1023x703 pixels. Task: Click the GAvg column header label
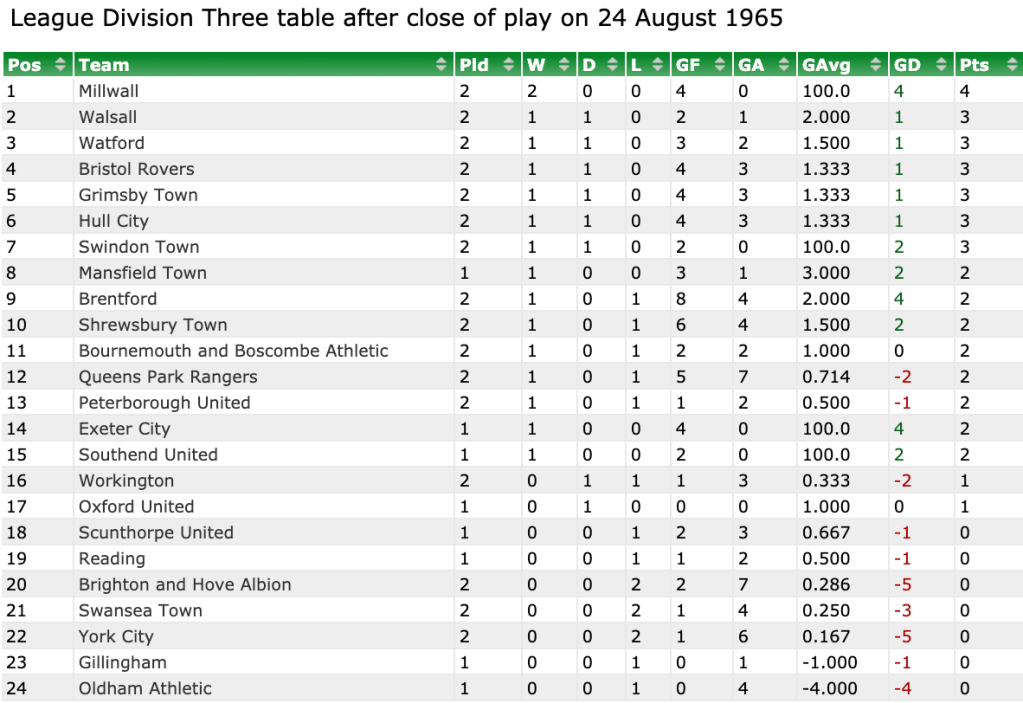826,65
